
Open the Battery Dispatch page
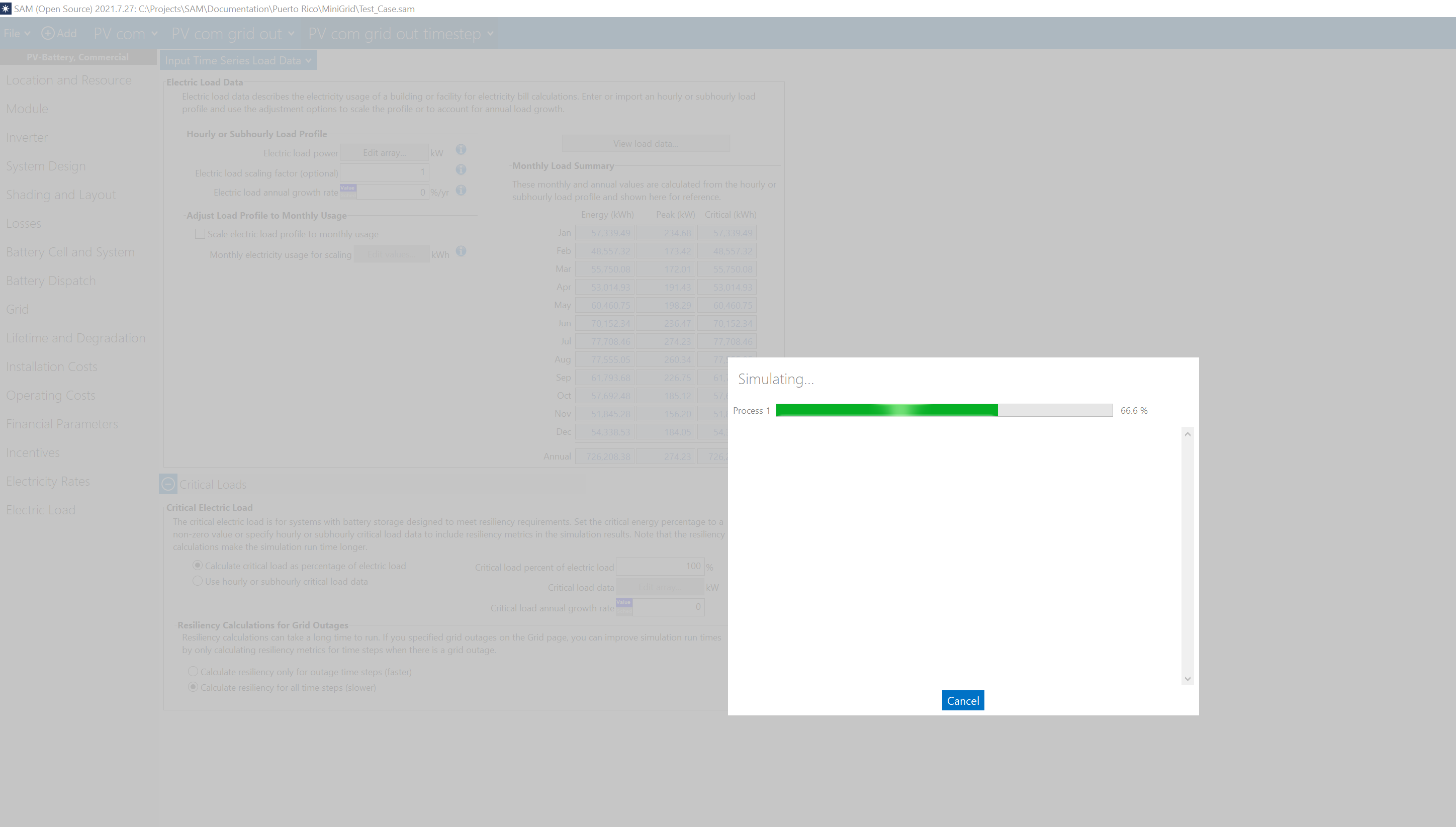click(51, 281)
